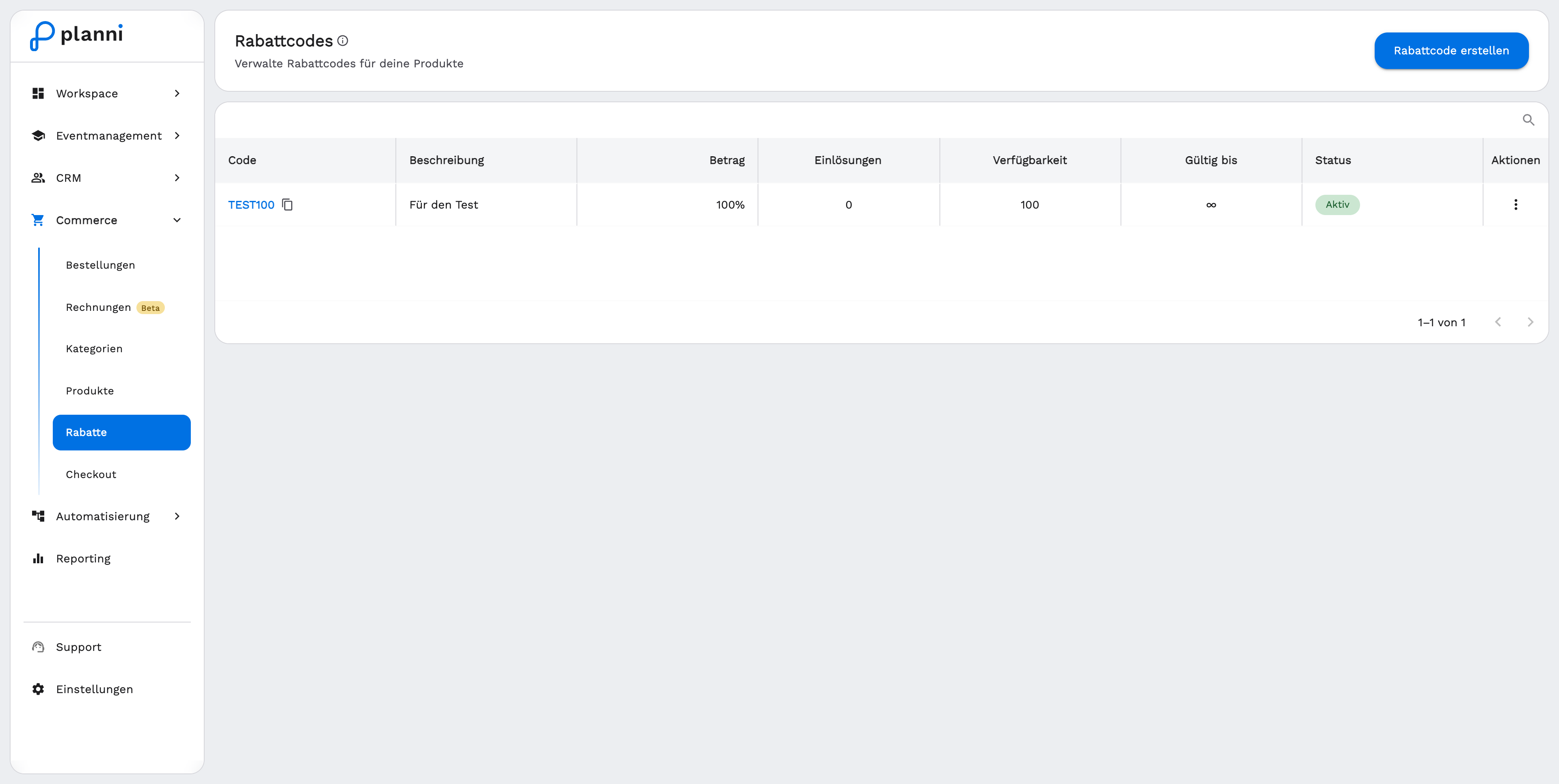
Task: Click the Eventmanagement graduation cap icon
Action: coord(38,136)
